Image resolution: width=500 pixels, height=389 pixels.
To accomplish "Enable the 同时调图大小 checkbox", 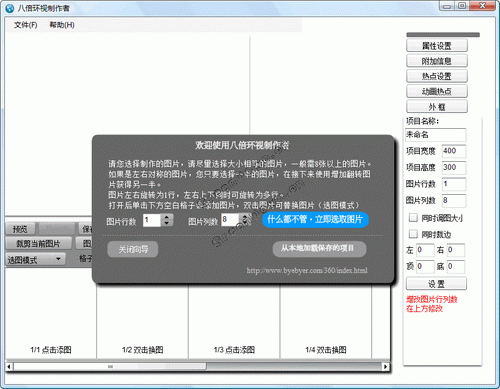I will 413,218.
